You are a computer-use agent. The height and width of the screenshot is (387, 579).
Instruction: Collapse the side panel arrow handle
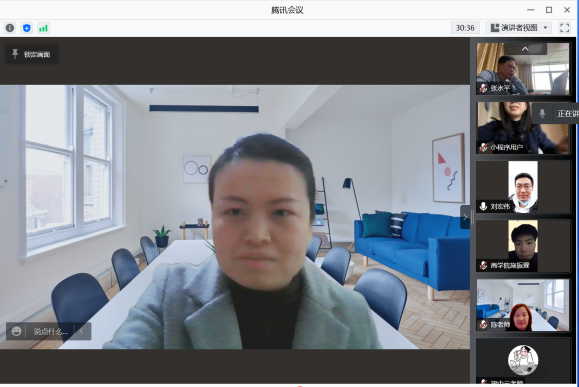tap(465, 217)
